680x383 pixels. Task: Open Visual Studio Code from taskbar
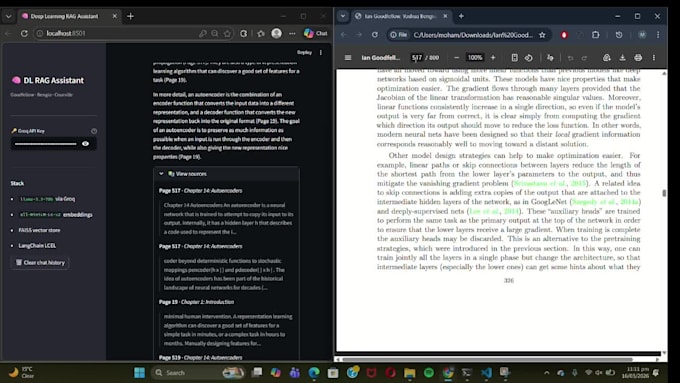point(486,373)
